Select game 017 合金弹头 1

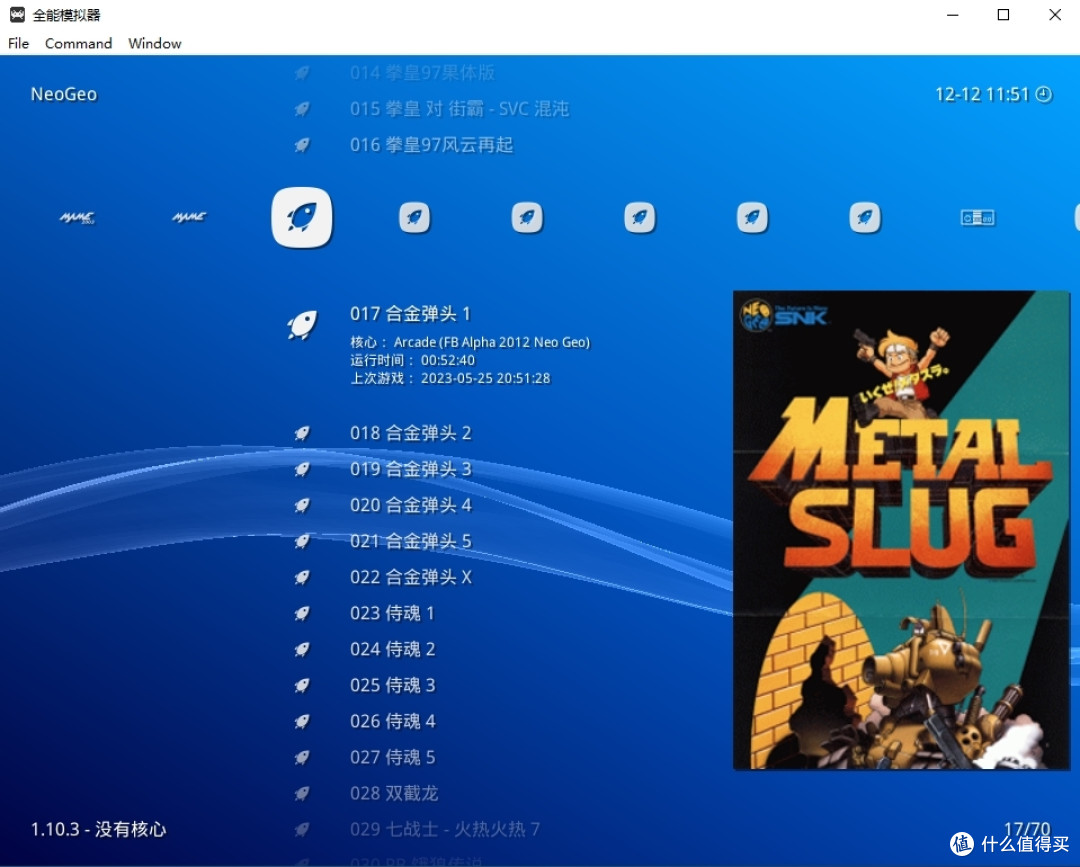point(411,314)
